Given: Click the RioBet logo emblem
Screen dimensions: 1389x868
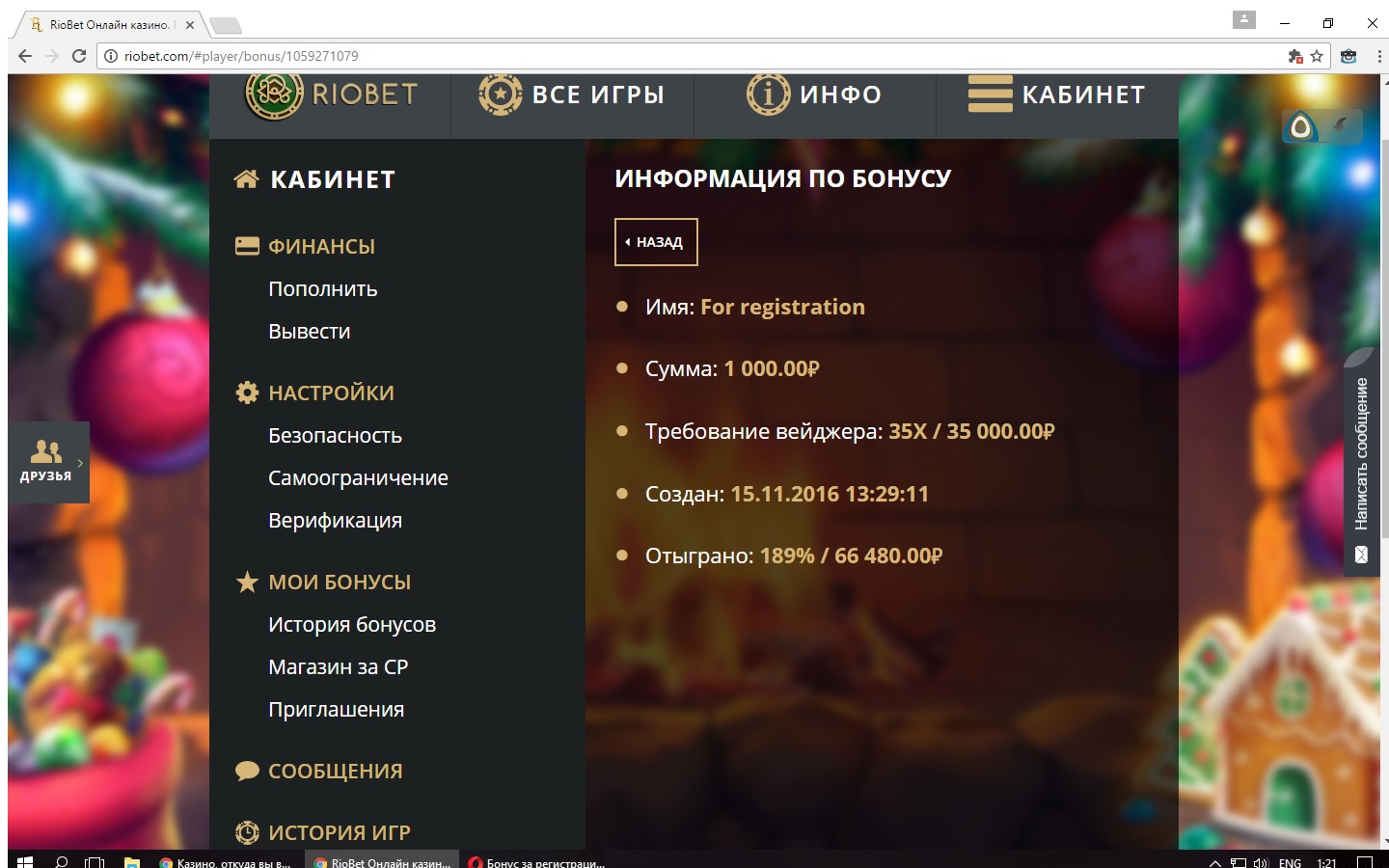Looking at the screenshot, I should 274,95.
